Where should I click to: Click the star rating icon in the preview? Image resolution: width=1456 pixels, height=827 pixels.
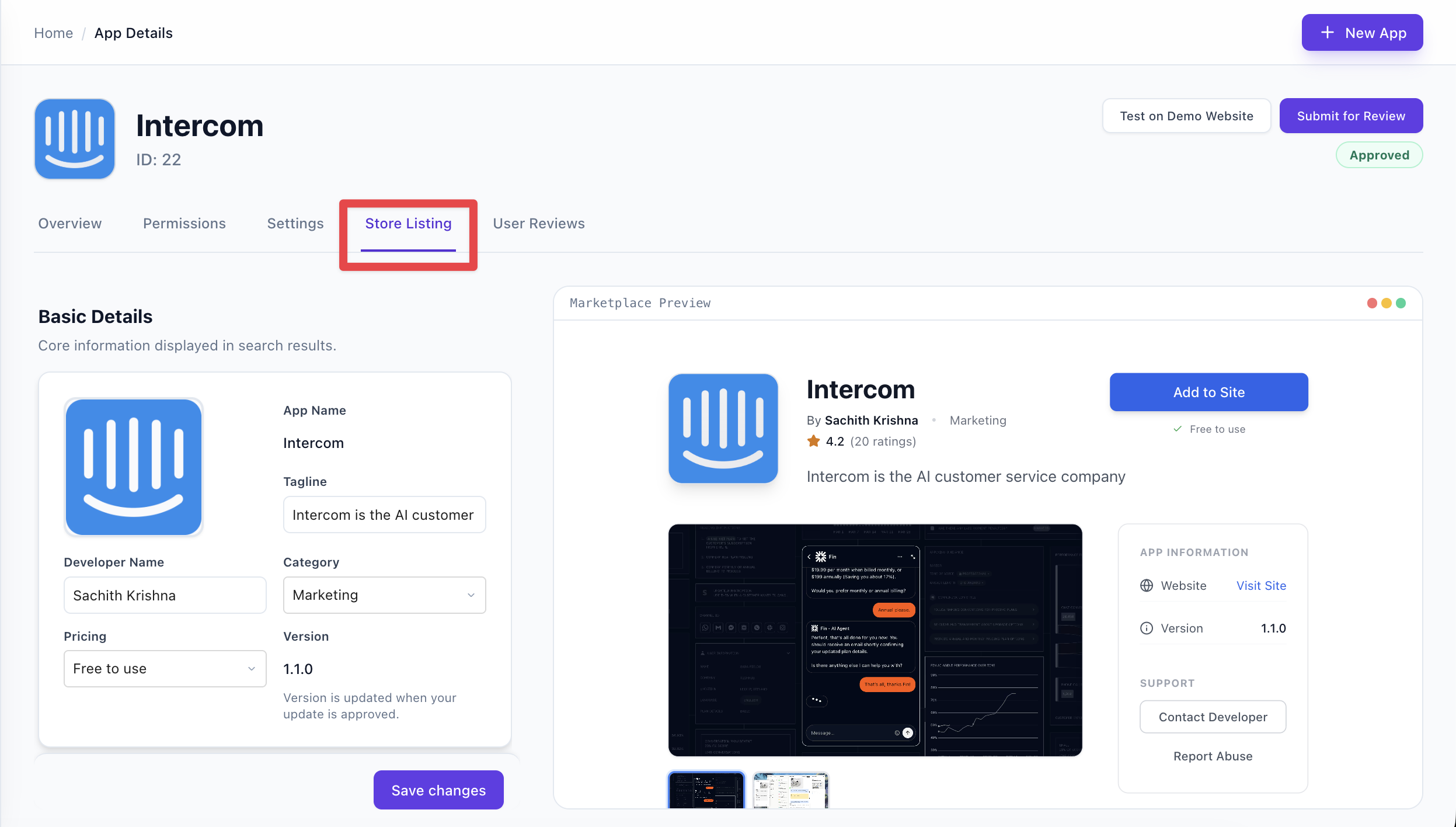pyautogui.click(x=813, y=441)
